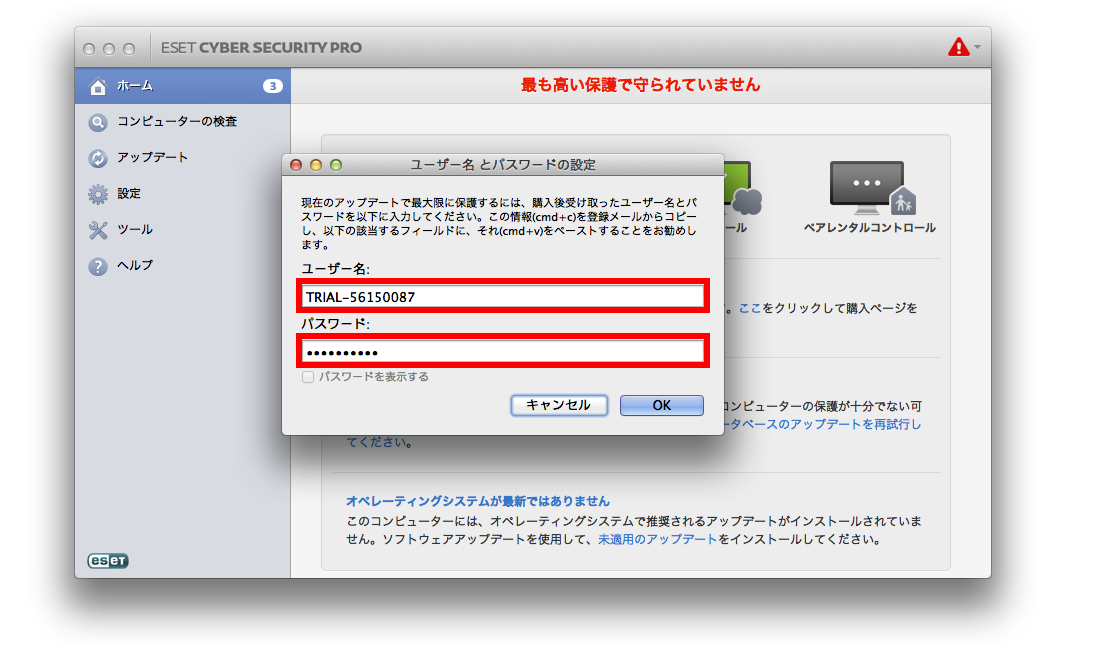The height and width of the screenshot is (645, 1105).
Task: Select アップデート in the sidebar
Action: pyautogui.click(x=183, y=158)
